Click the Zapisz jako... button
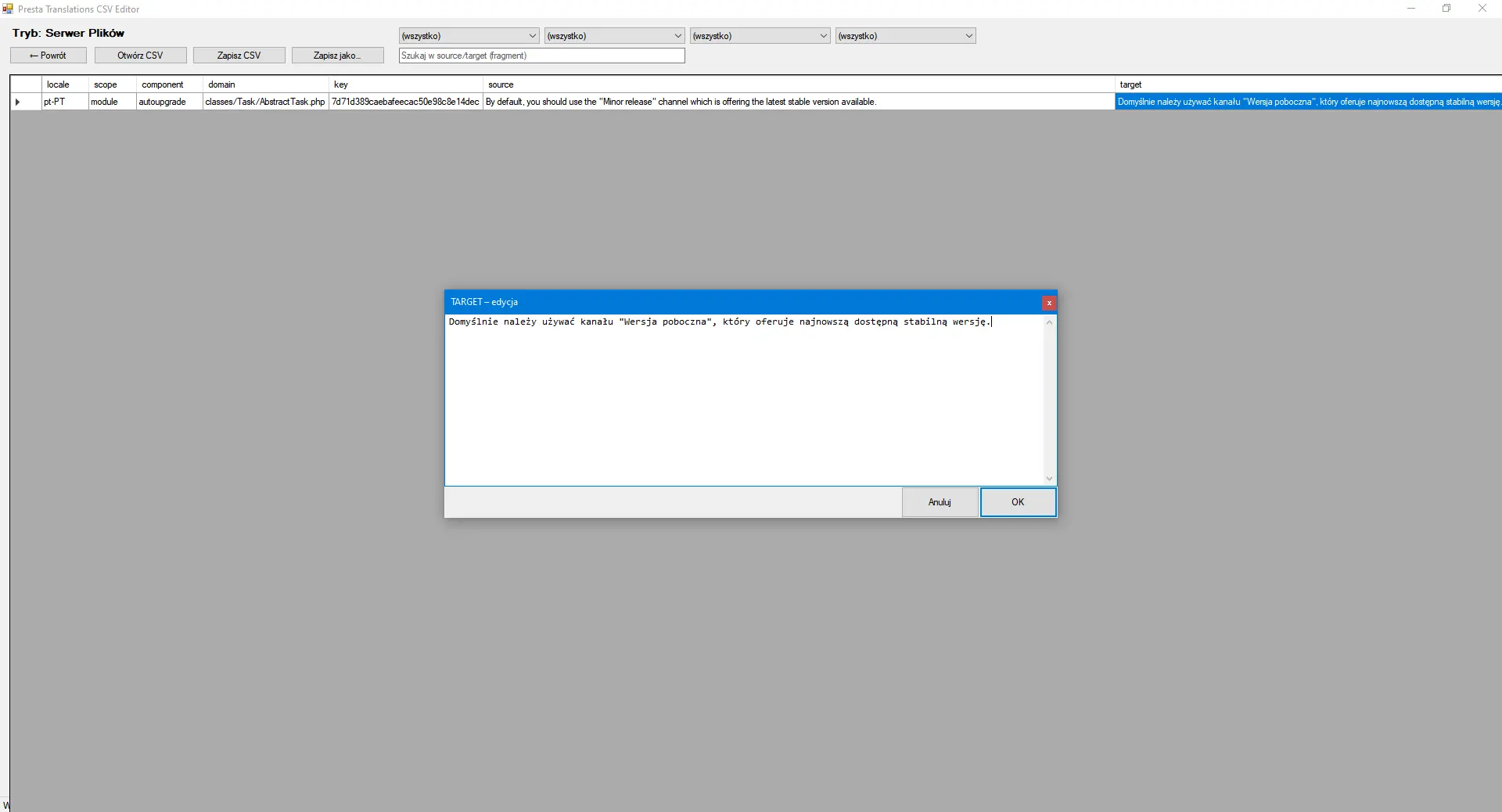 pos(337,55)
